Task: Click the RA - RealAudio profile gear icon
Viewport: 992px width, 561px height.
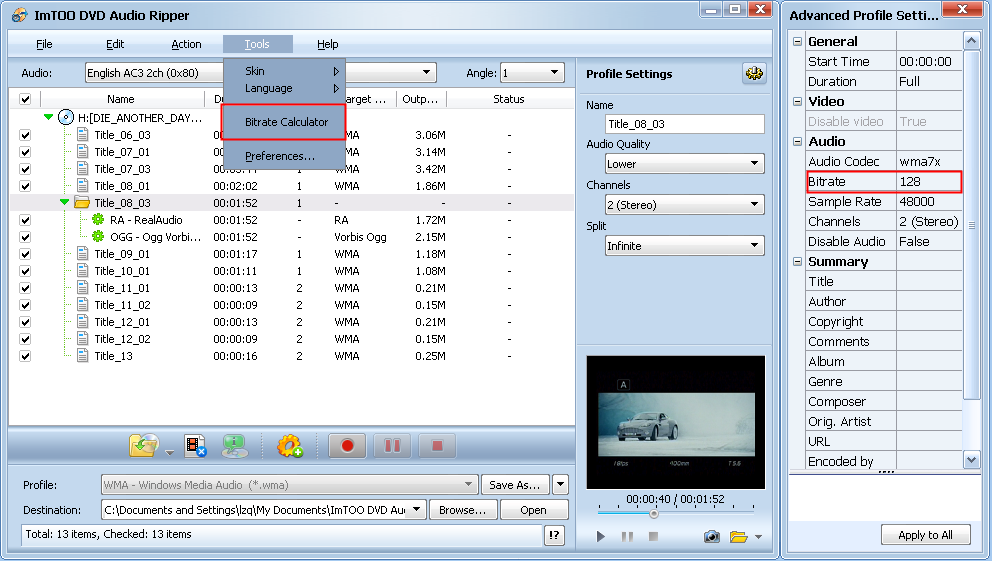Action: 98,219
